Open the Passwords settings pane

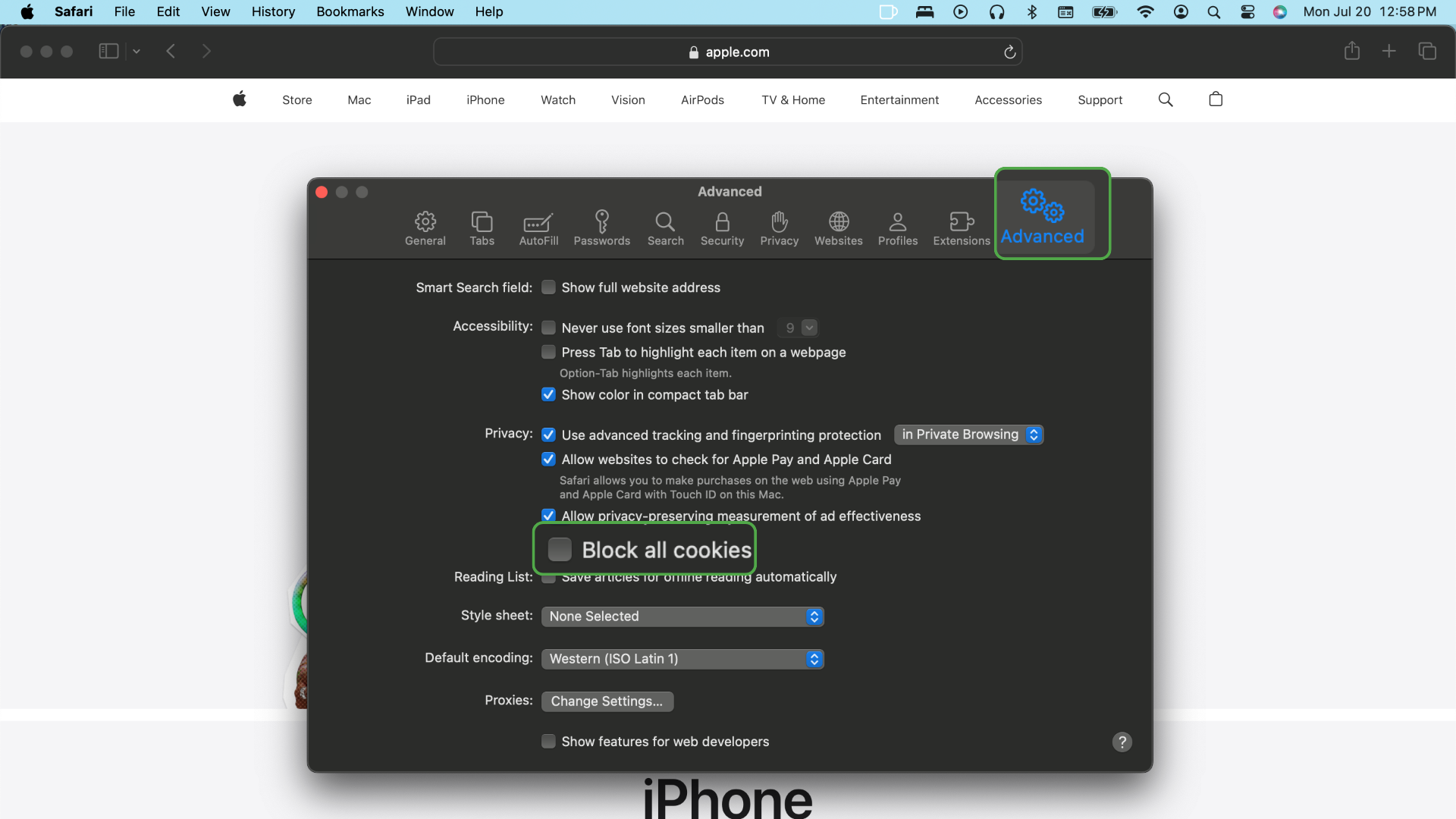coord(601,228)
